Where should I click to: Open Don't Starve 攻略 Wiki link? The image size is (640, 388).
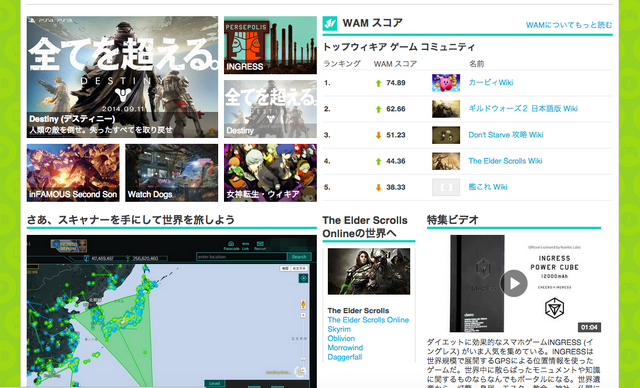point(506,135)
